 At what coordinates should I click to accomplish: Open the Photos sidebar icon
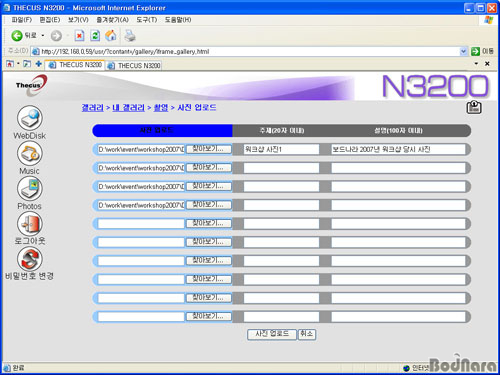30,189
